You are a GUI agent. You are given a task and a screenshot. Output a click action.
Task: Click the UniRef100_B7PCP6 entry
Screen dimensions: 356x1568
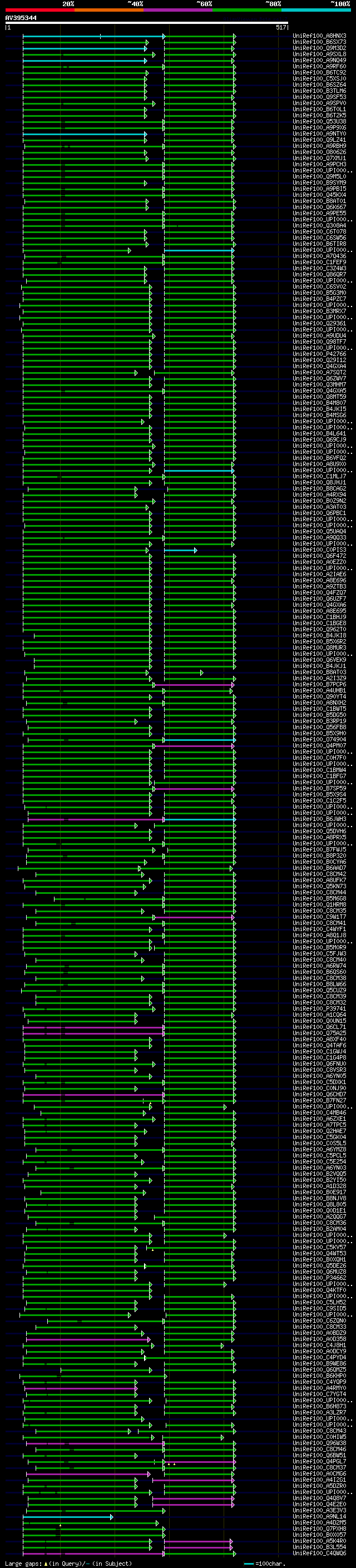coord(319,685)
